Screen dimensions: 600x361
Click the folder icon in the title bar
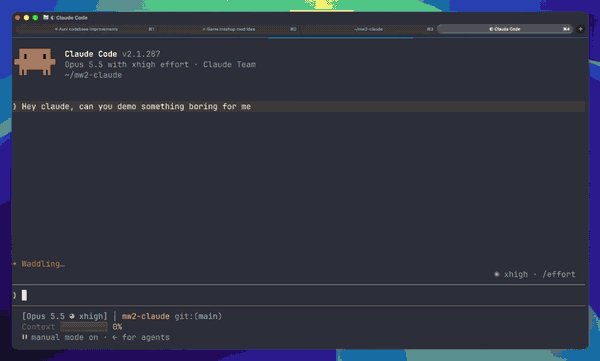coord(46,18)
